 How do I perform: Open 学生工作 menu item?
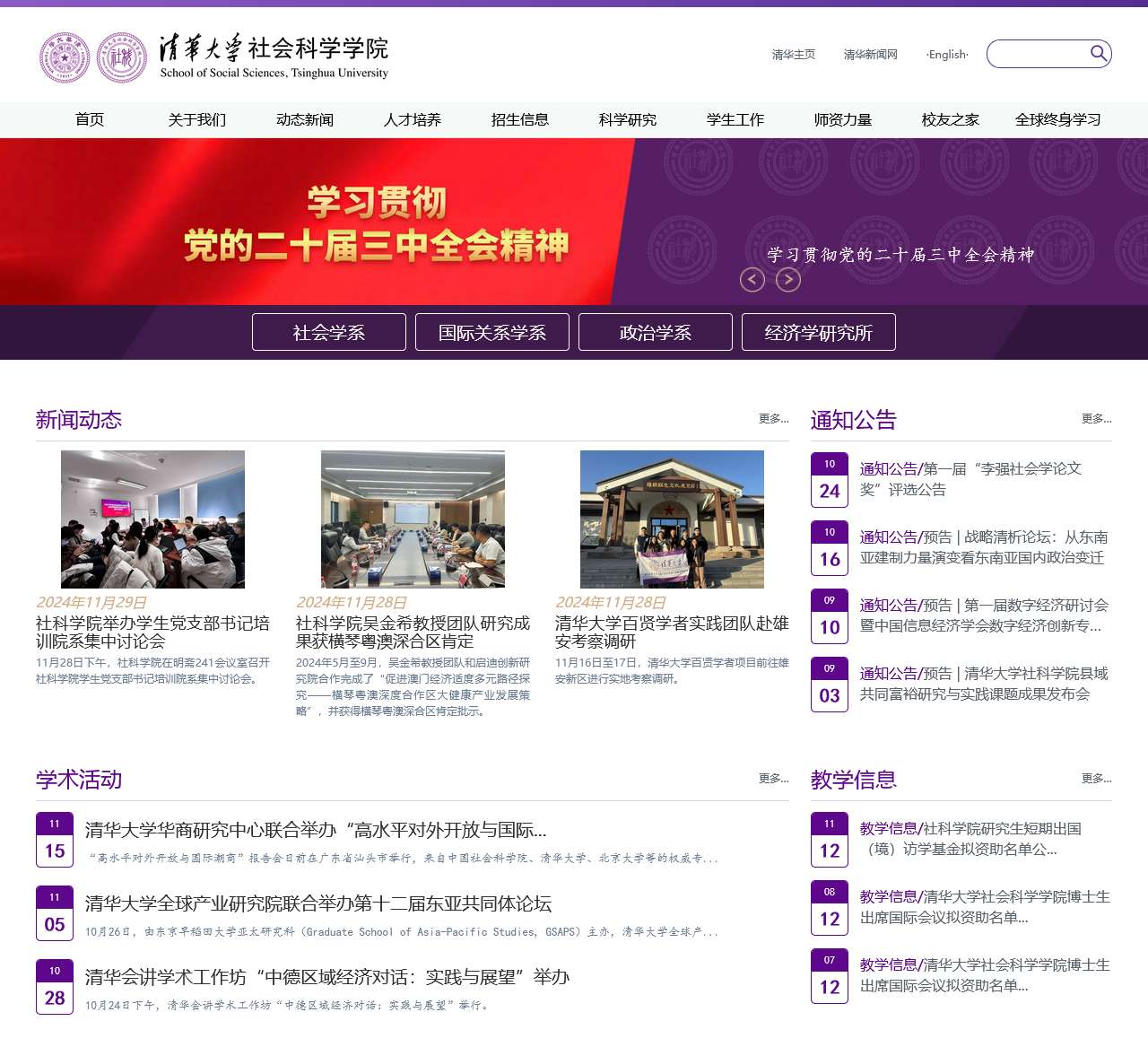(x=735, y=119)
